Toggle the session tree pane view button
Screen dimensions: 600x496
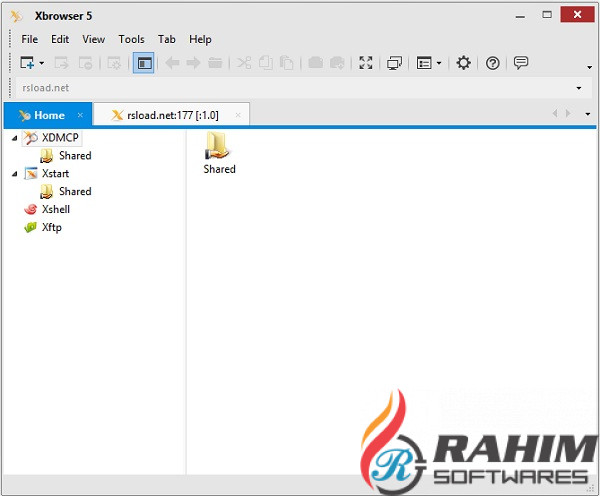[x=143, y=63]
